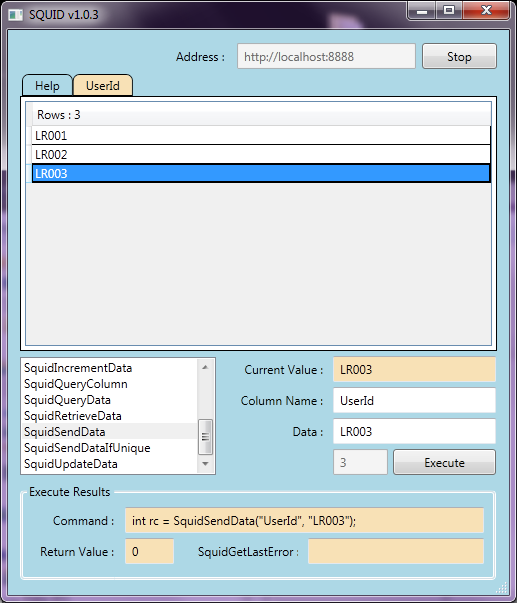Click the function list scroll up arrow
The height and width of the screenshot is (603, 517).
pos(205,368)
